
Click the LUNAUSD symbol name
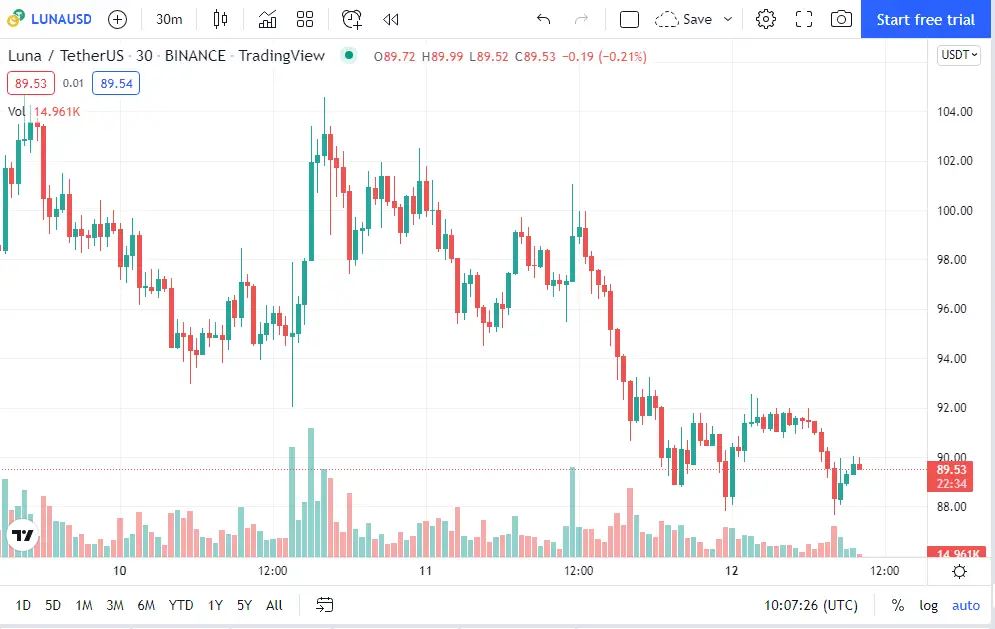[x=61, y=19]
